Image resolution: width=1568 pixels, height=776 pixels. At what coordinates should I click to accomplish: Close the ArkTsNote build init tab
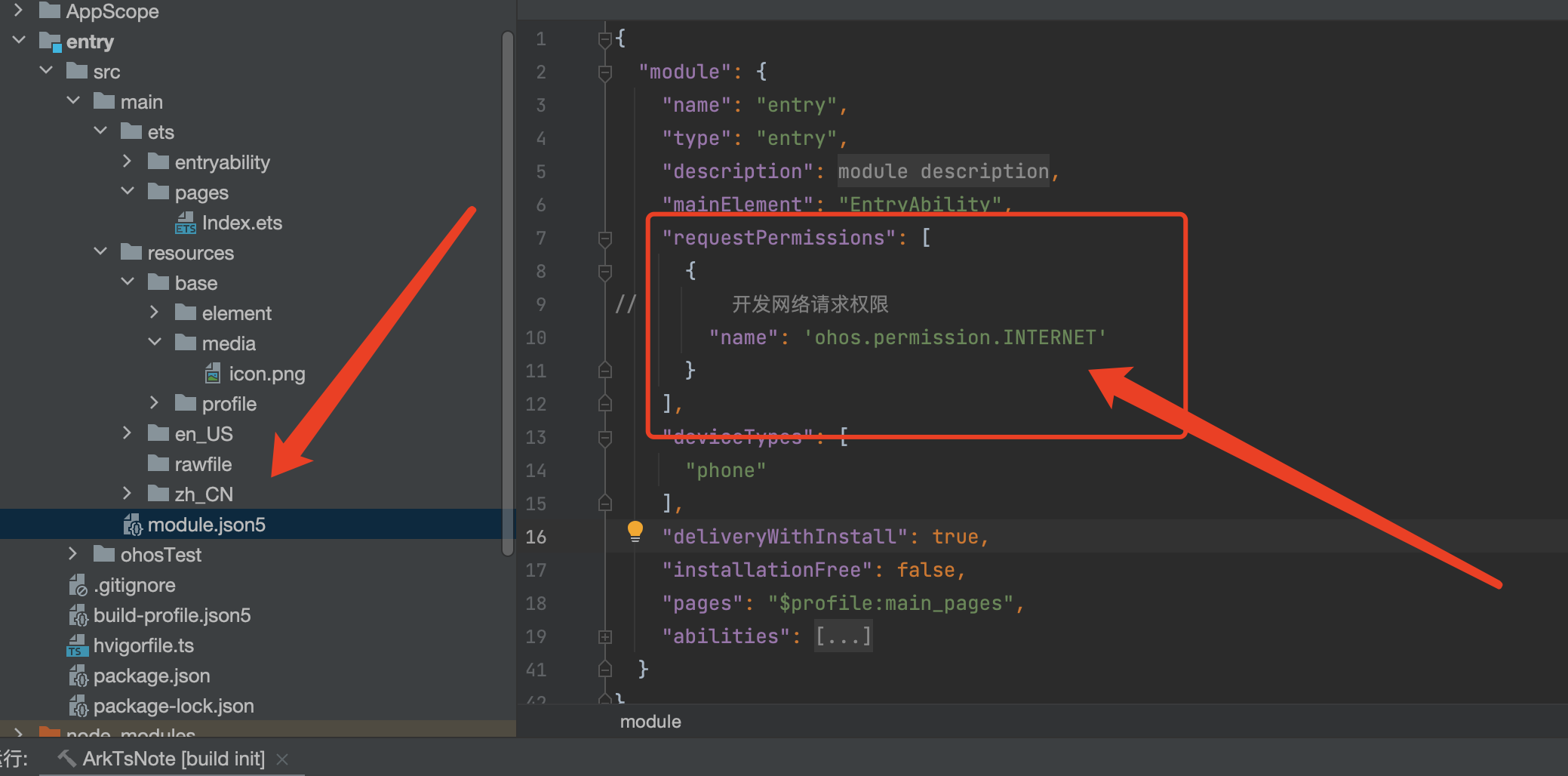[282, 759]
